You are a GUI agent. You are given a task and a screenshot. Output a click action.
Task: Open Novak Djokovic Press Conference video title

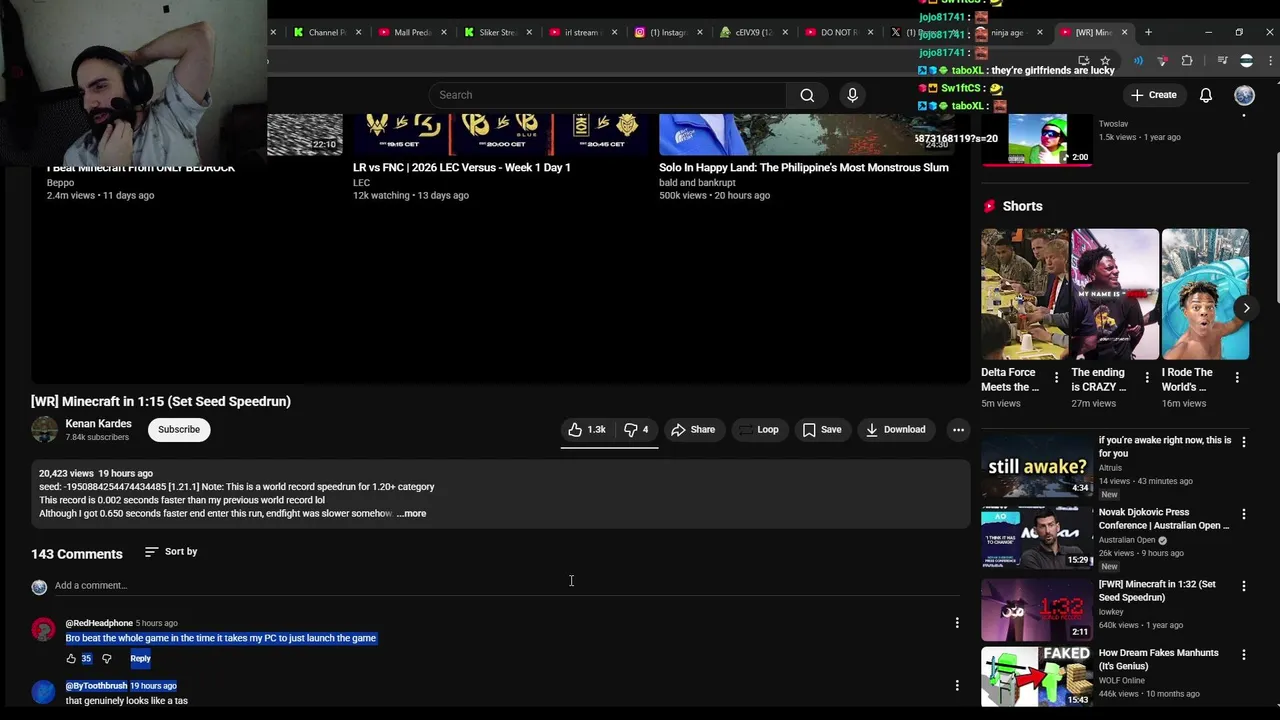coord(1164,519)
